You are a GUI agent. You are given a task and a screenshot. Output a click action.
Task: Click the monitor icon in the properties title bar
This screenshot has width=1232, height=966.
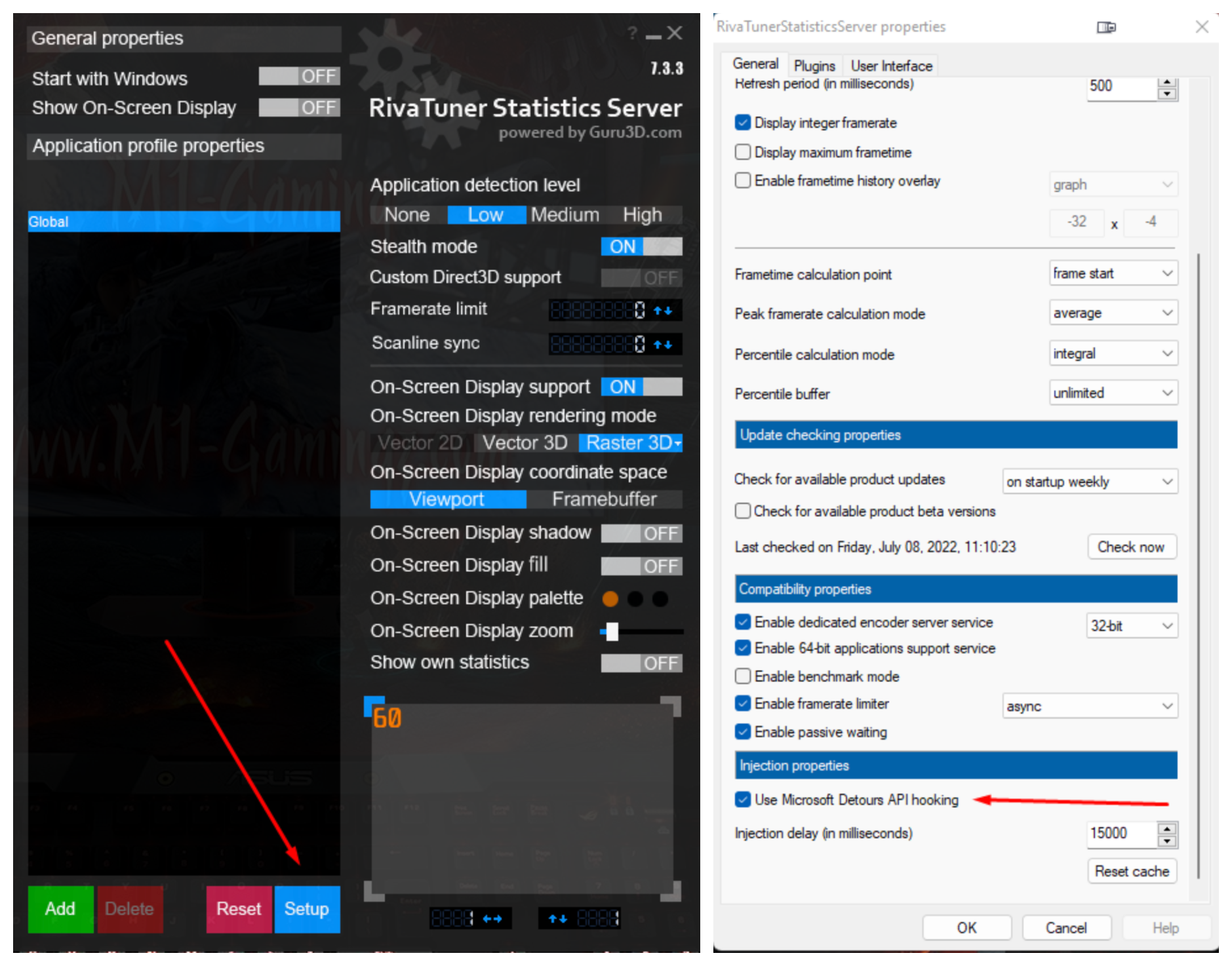[1107, 28]
